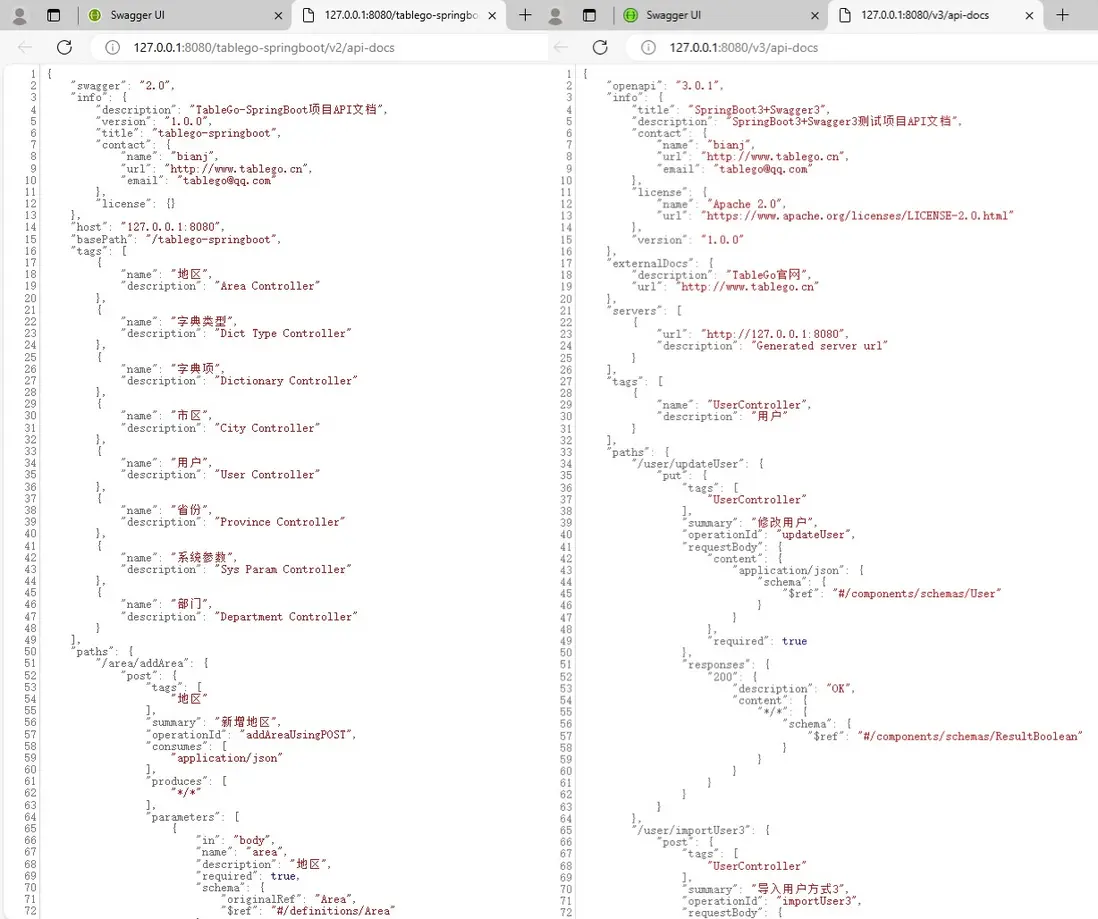
Task: Click the tablego@qq.com email in left JSON
Action: pos(225,180)
